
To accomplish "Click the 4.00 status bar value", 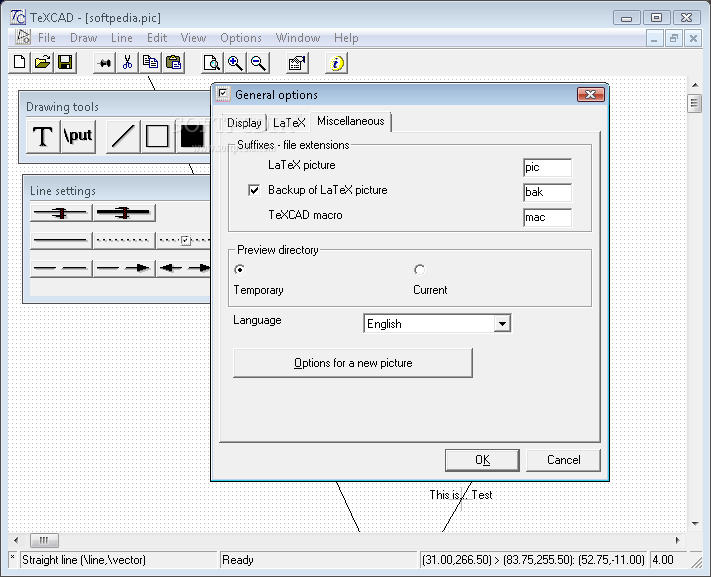I will point(662,560).
